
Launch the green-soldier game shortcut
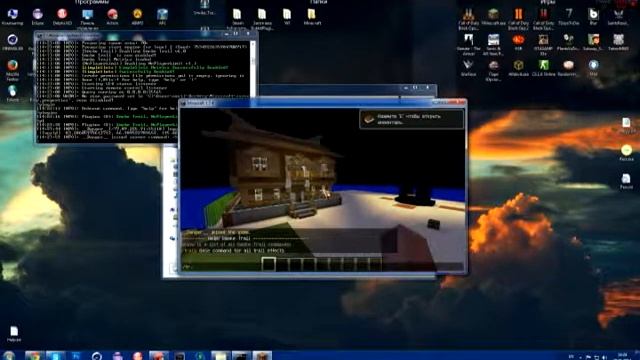pos(543,67)
